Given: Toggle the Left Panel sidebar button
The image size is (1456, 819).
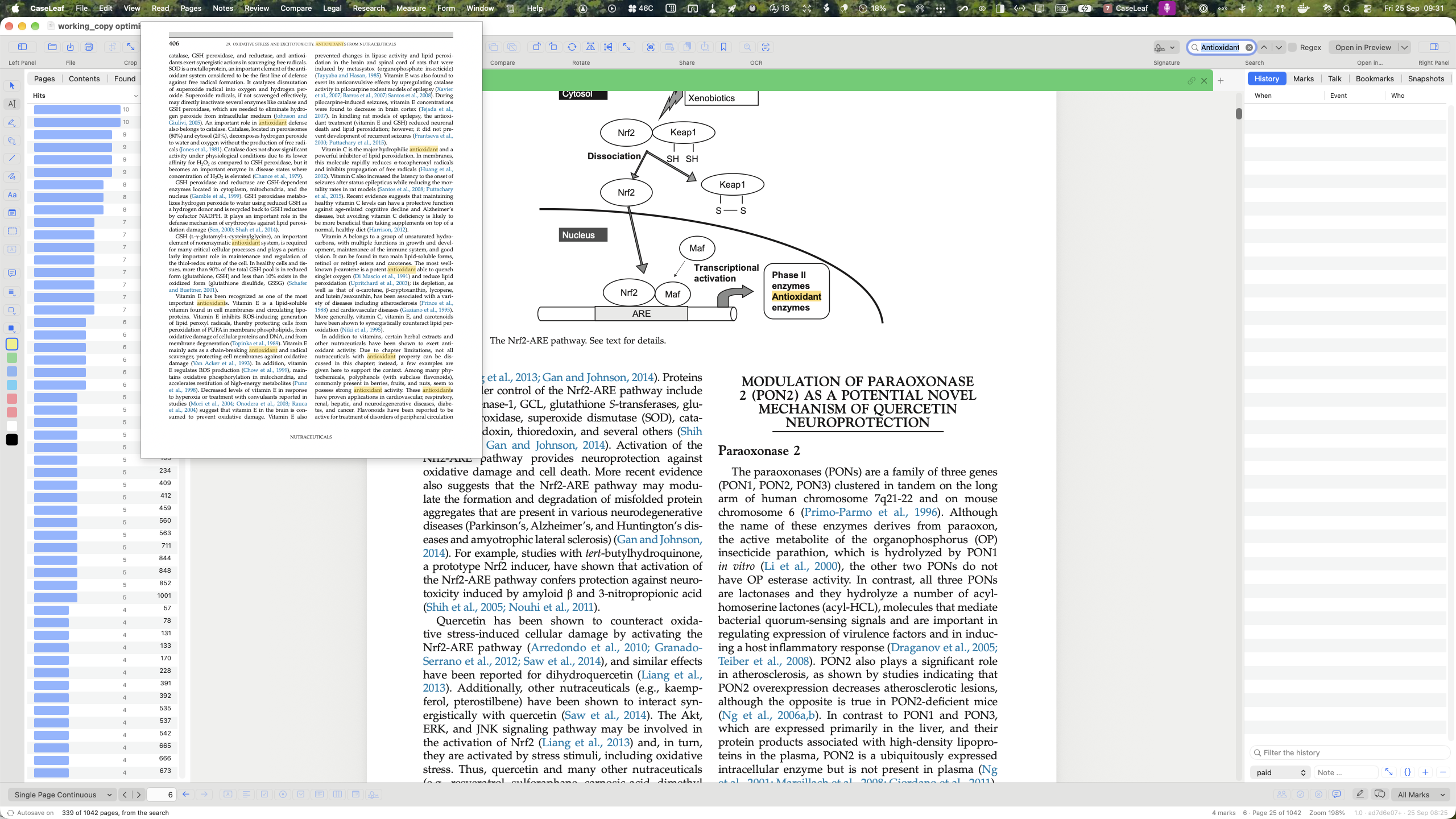Looking at the screenshot, I should pos(22,47).
